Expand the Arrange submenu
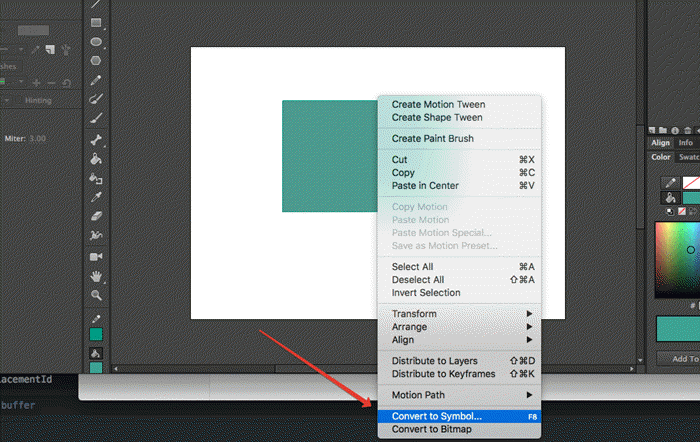 tap(409, 327)
